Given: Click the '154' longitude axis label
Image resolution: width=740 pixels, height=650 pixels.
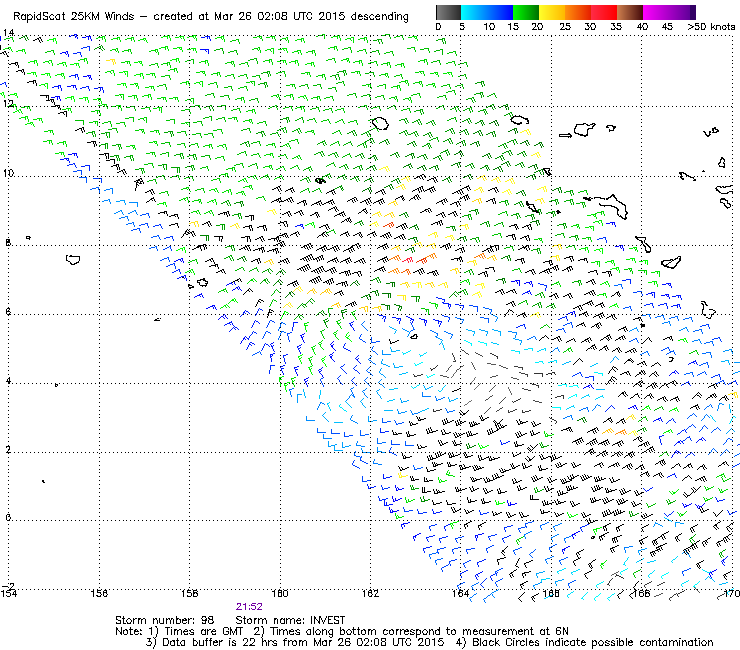Looking at the screenshot, I should pyautogui.click(x=9, y=593).
